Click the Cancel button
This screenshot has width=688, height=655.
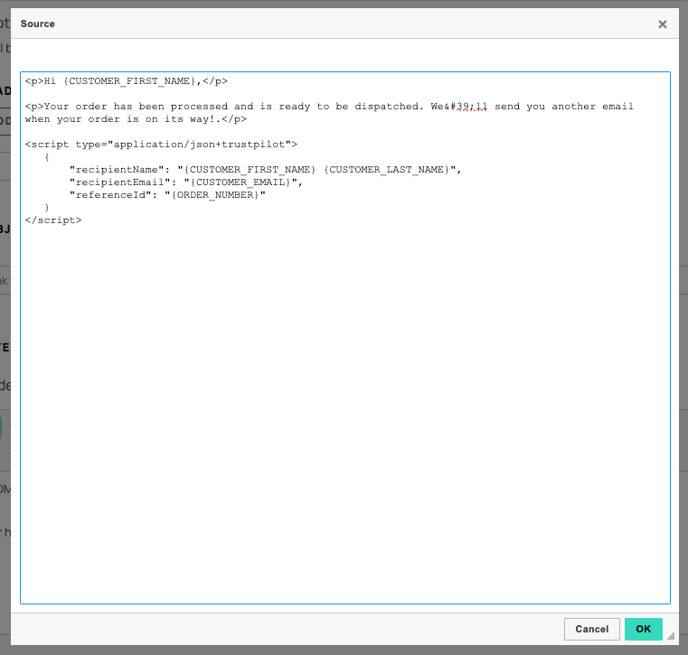click(591, 629)
